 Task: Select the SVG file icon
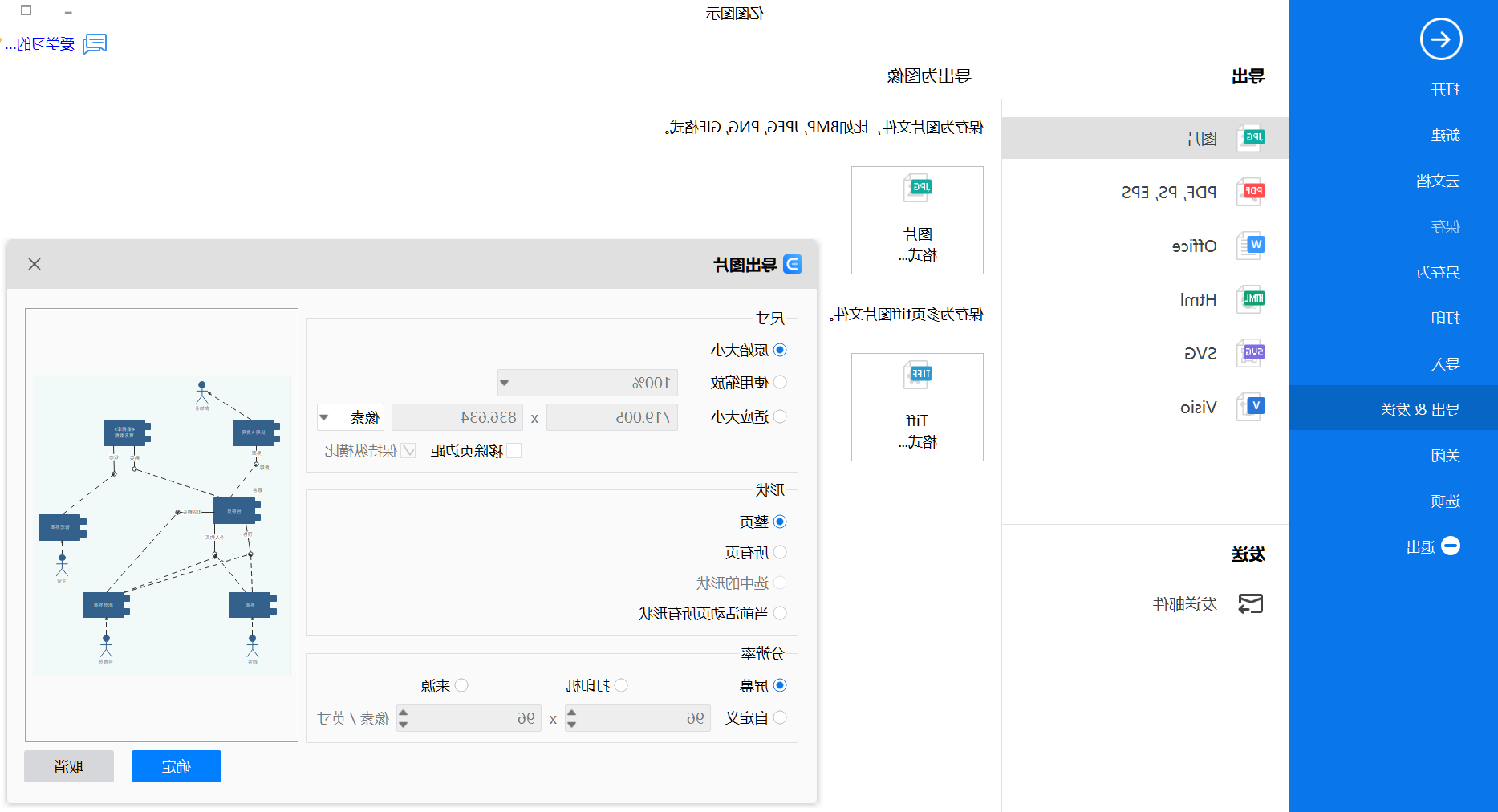pyautogui.click(x=1252, y=353)
